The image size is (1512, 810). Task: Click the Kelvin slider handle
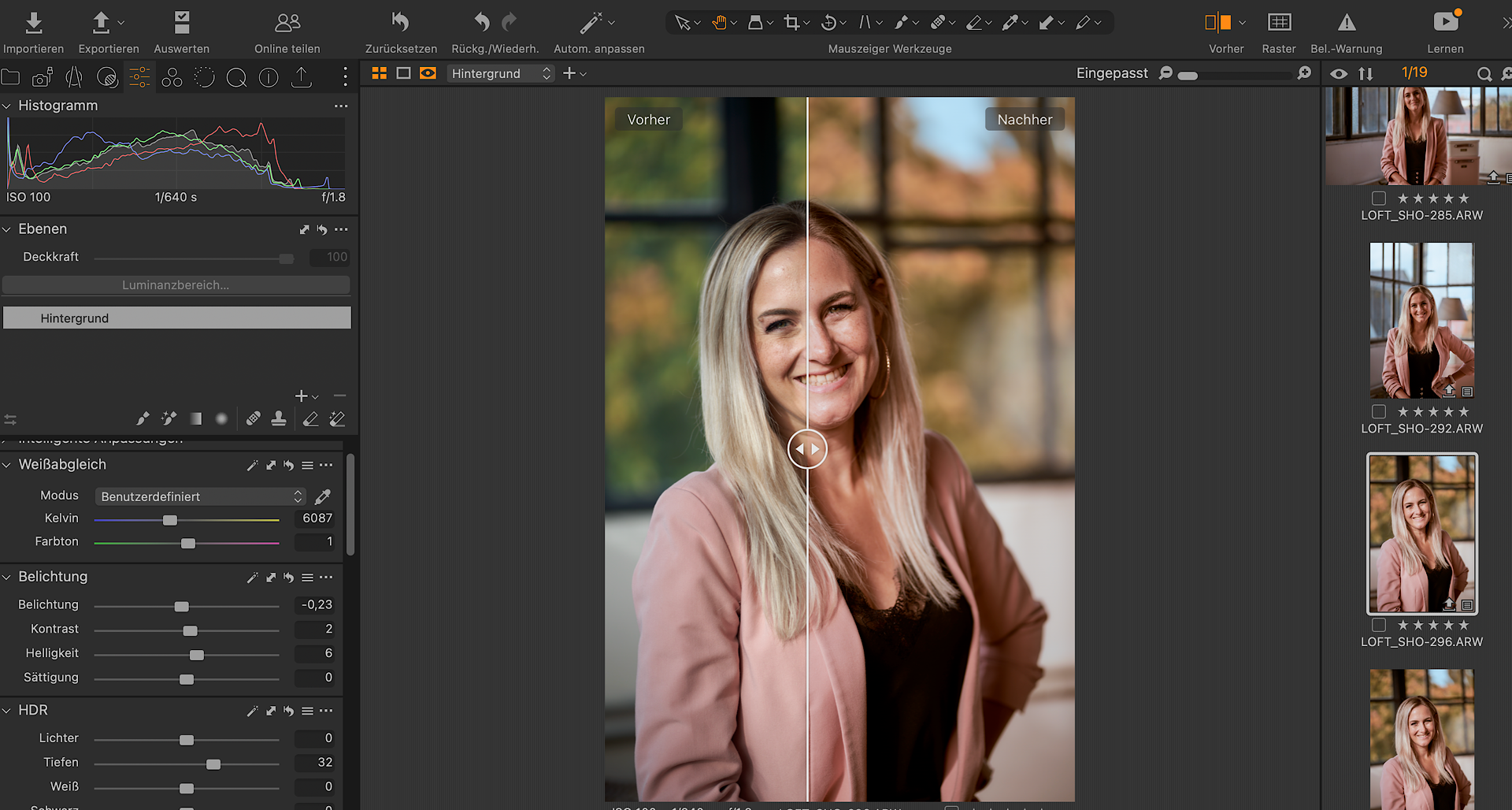[170, 520]
